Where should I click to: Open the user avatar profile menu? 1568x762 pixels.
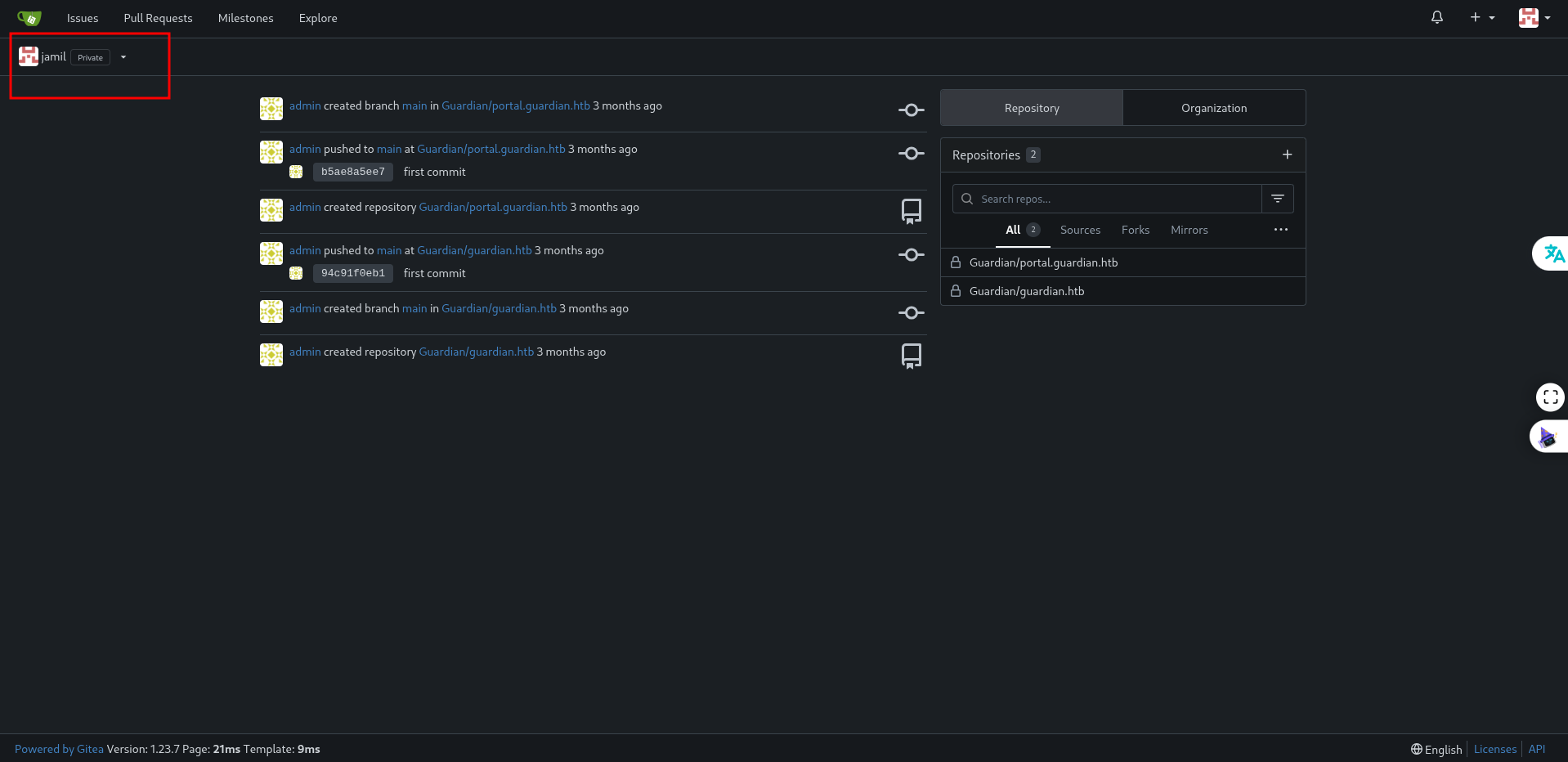1534,17
